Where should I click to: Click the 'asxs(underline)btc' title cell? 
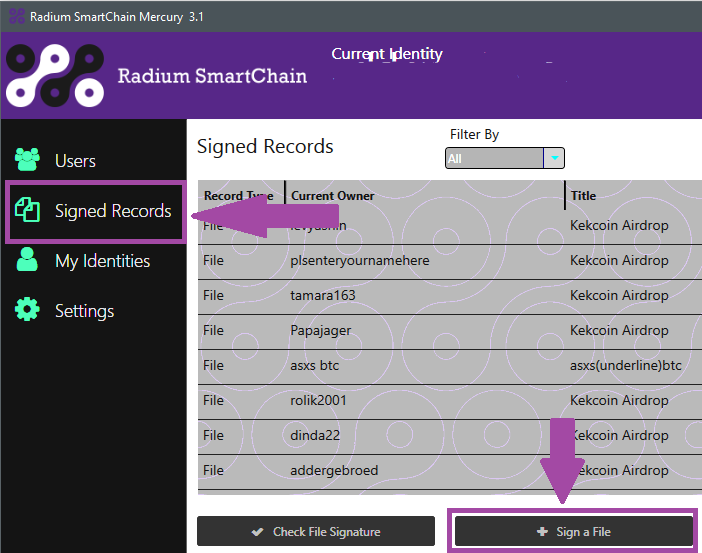coord(625,365)
